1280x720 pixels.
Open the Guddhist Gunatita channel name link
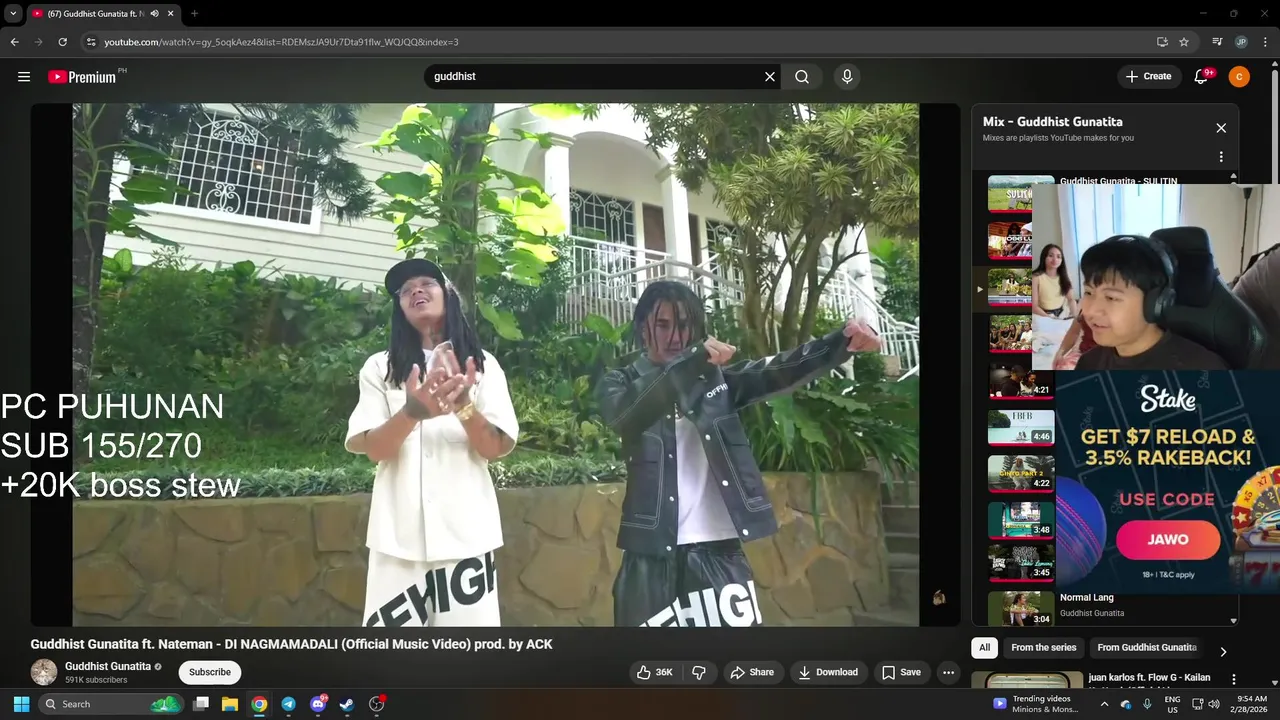click(x=108, y=666)
